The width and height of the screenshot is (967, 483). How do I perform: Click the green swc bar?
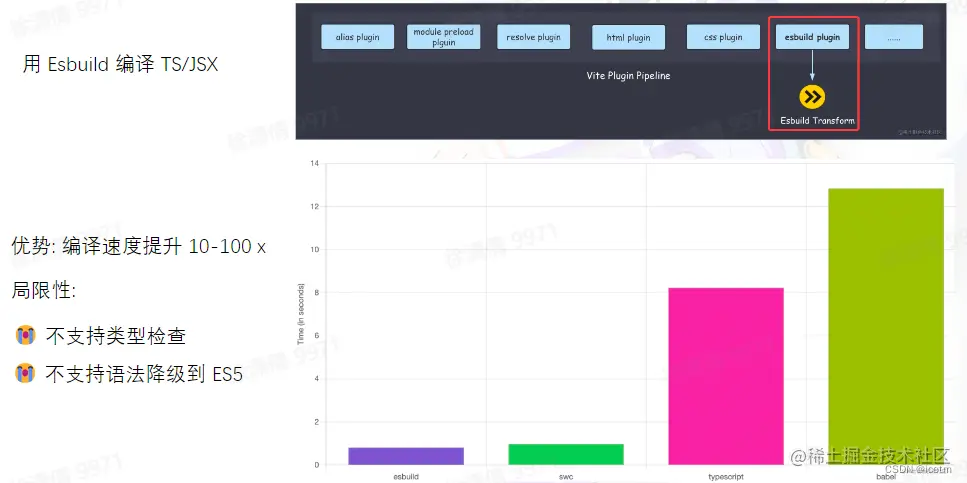click(x=566, y=455)
